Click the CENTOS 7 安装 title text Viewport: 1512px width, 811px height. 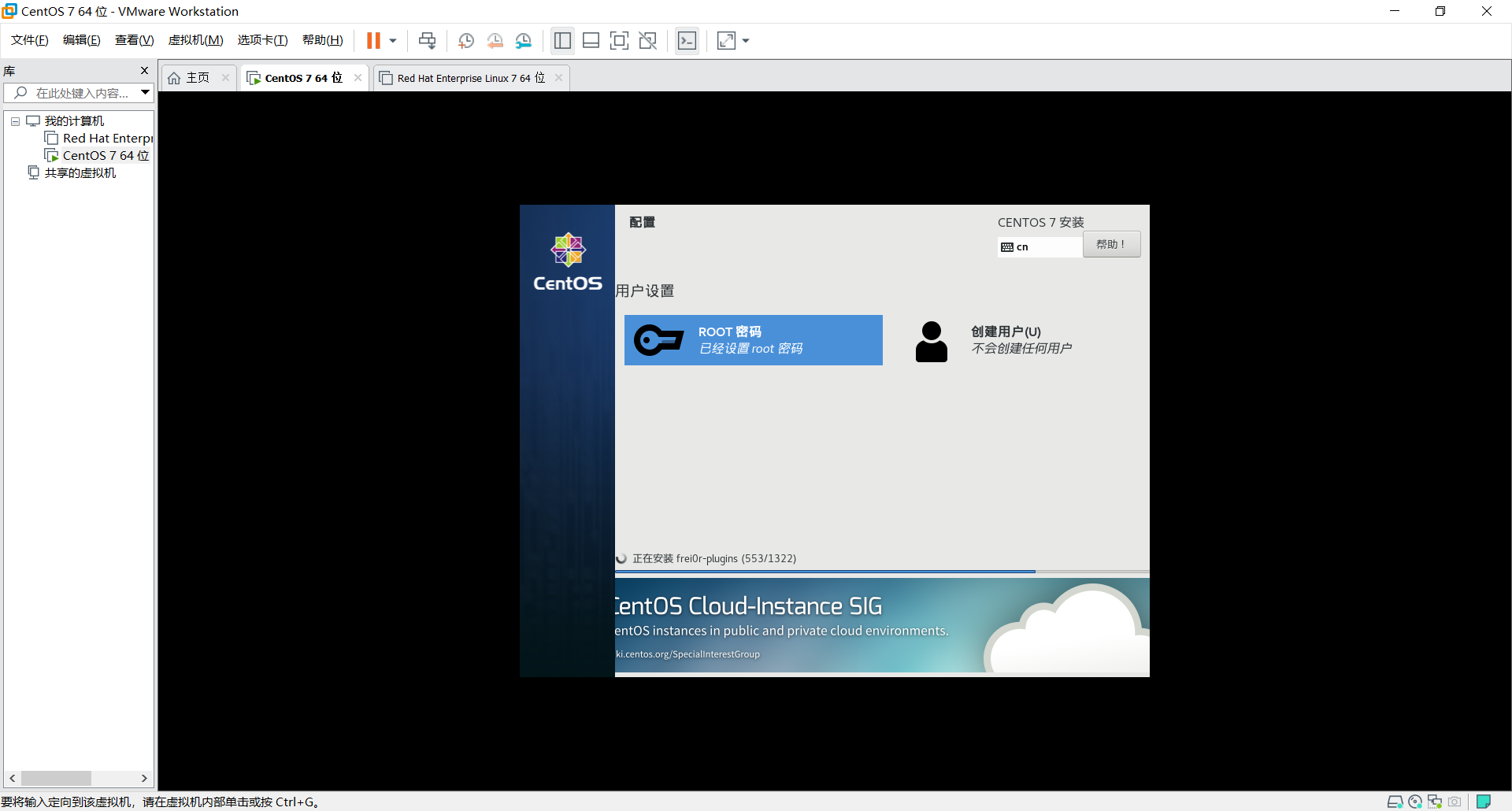coord(1040,222)
